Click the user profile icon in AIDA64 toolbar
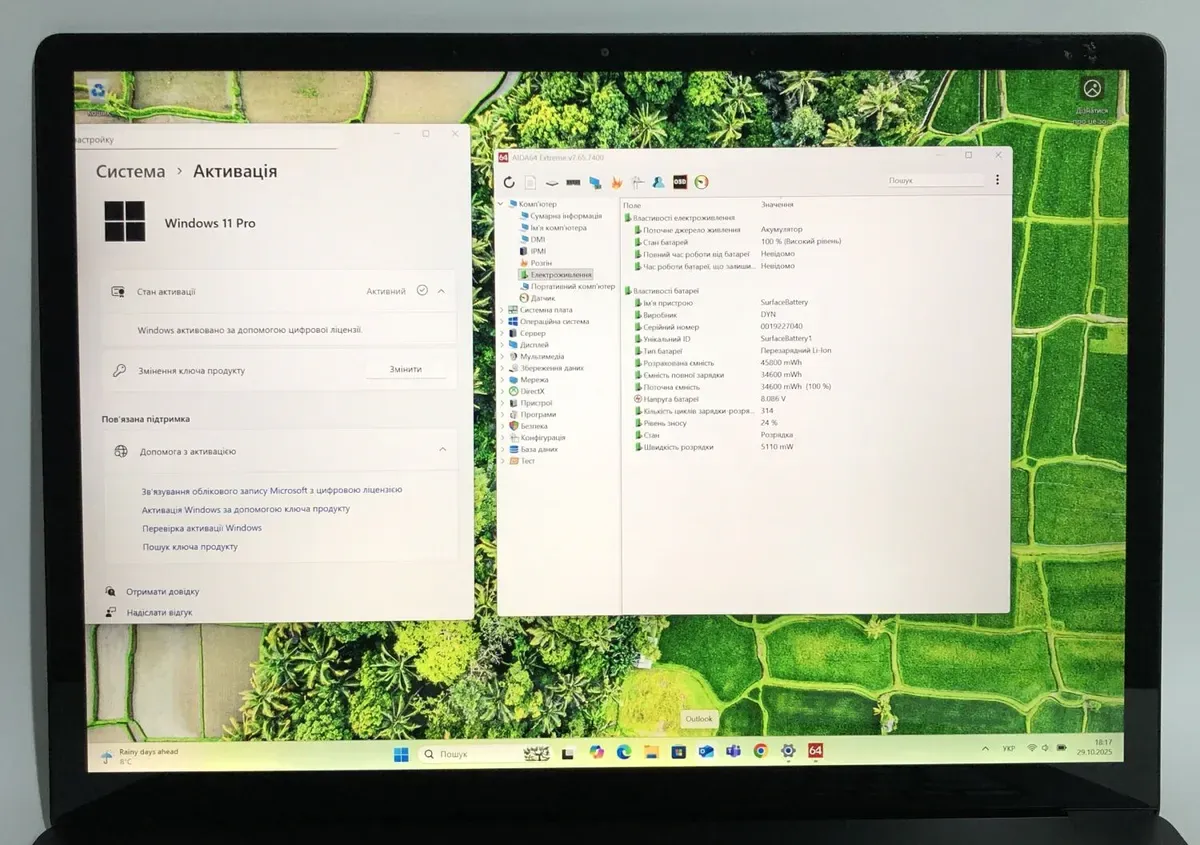The width and height of the screenshot is (1200, 845). (x=658, y=182)
